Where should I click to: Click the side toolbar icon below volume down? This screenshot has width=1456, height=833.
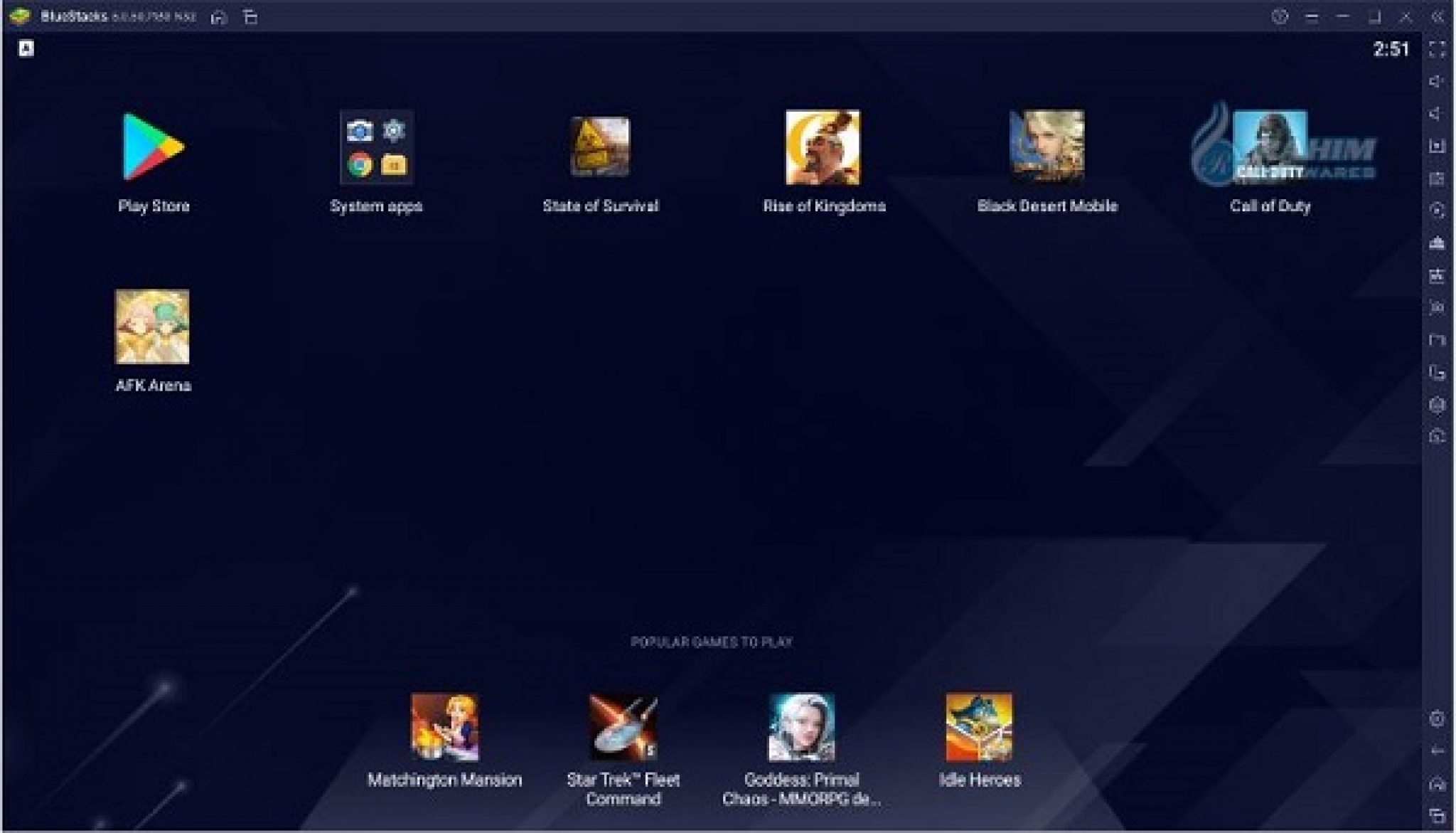click(x=1437, y=146)
